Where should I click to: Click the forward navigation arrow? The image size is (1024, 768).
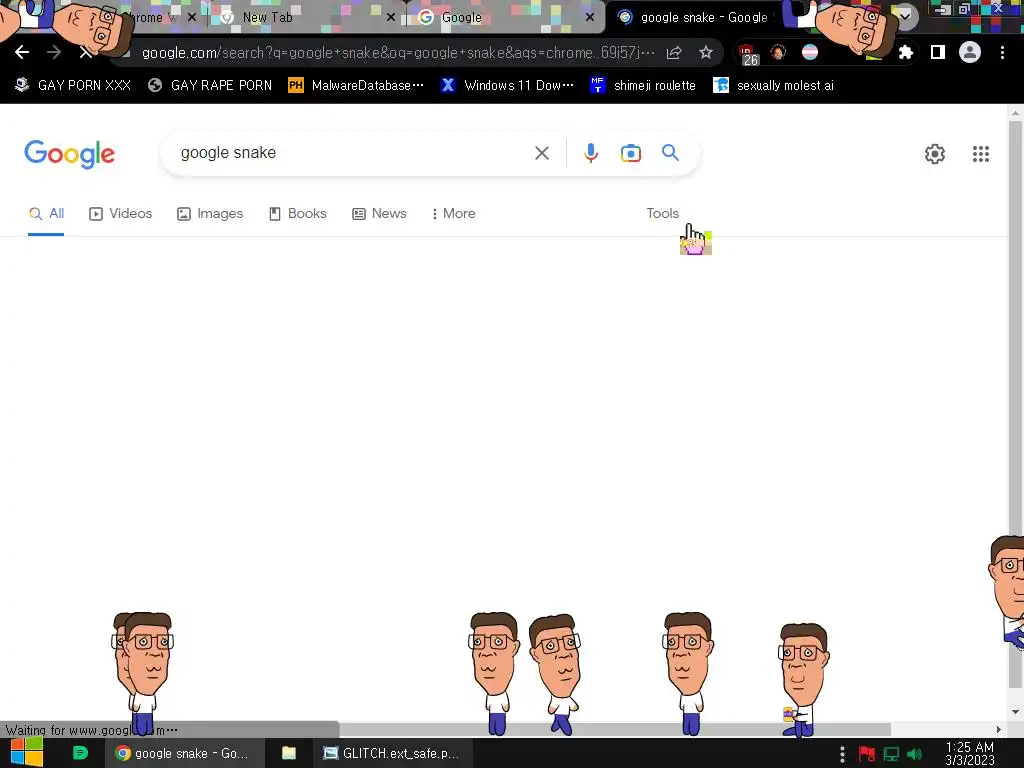[54, 52]
